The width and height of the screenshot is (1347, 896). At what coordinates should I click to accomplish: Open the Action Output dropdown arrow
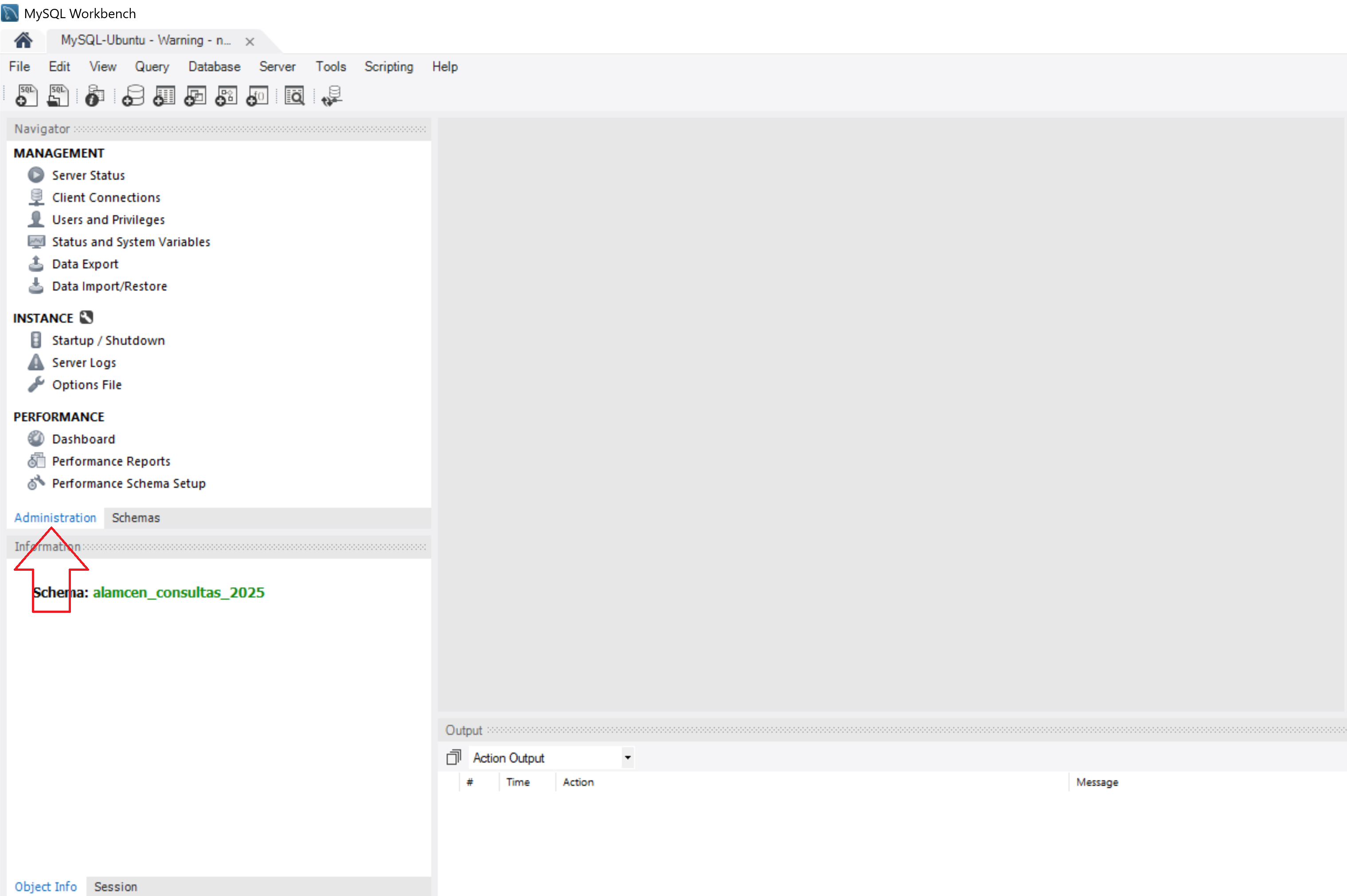(628, 758)
